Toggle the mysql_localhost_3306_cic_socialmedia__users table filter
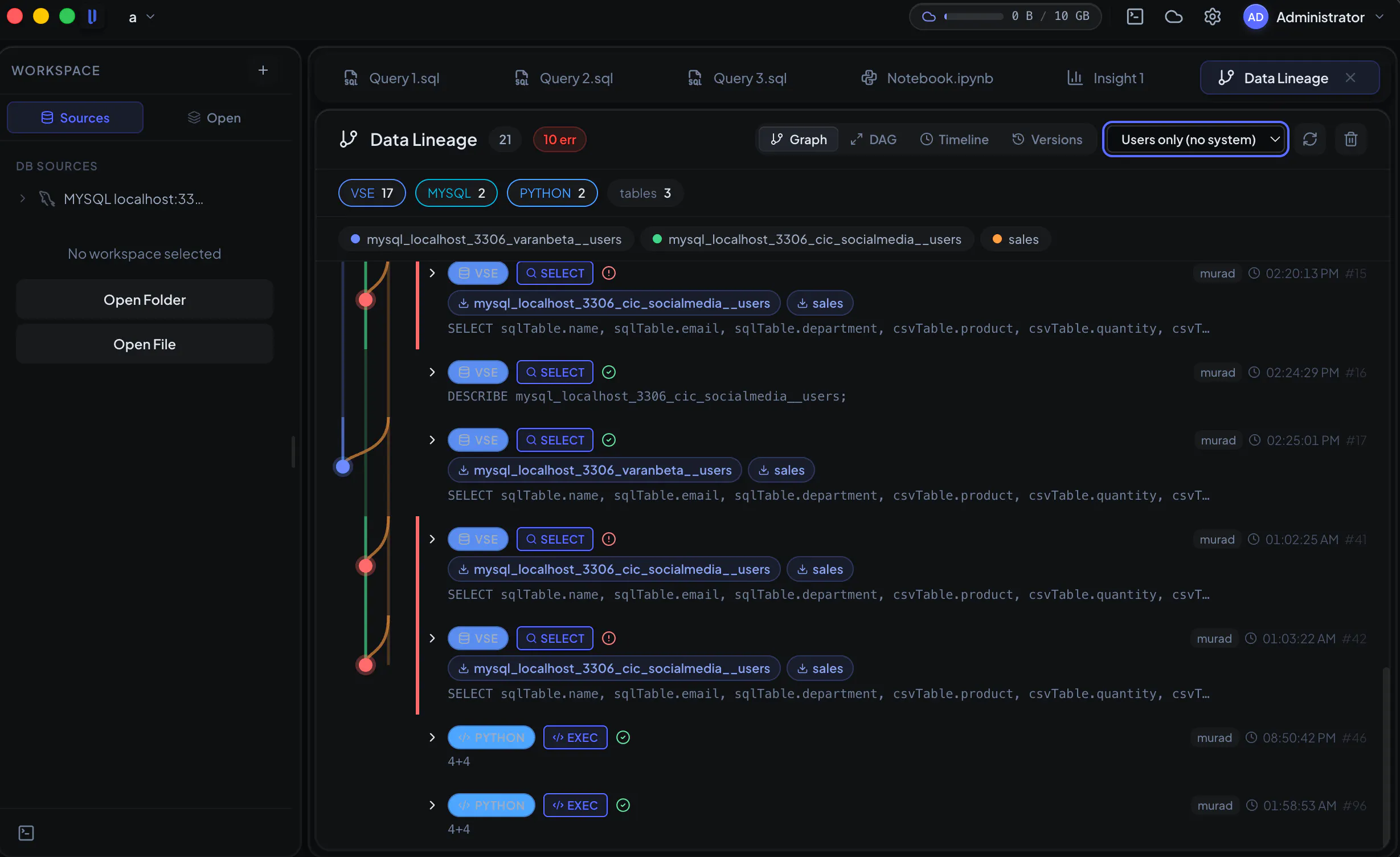The width and height of the screenshot is (1400, 857). coord(807,239)
